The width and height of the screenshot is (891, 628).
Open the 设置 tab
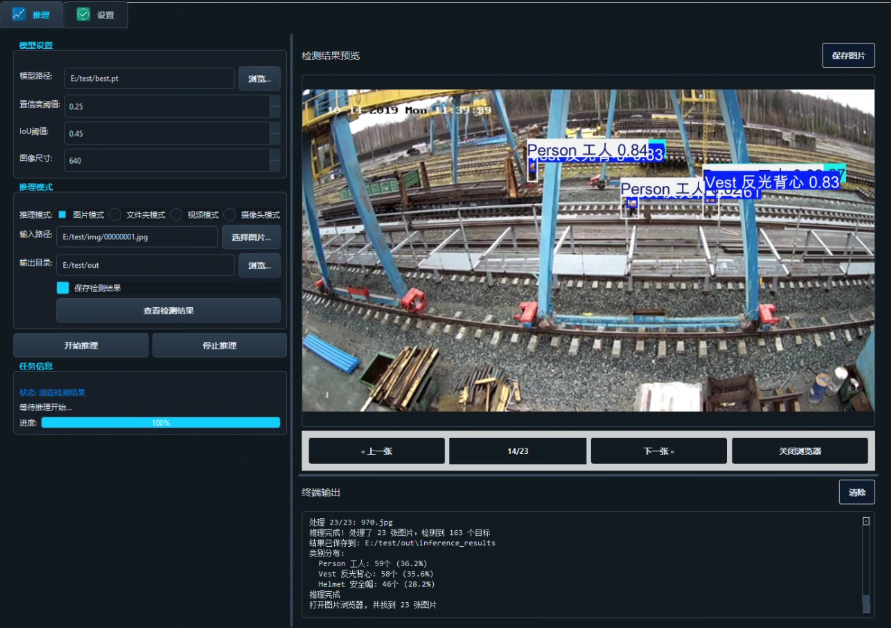pyautogui.click(x=95, y=15)
